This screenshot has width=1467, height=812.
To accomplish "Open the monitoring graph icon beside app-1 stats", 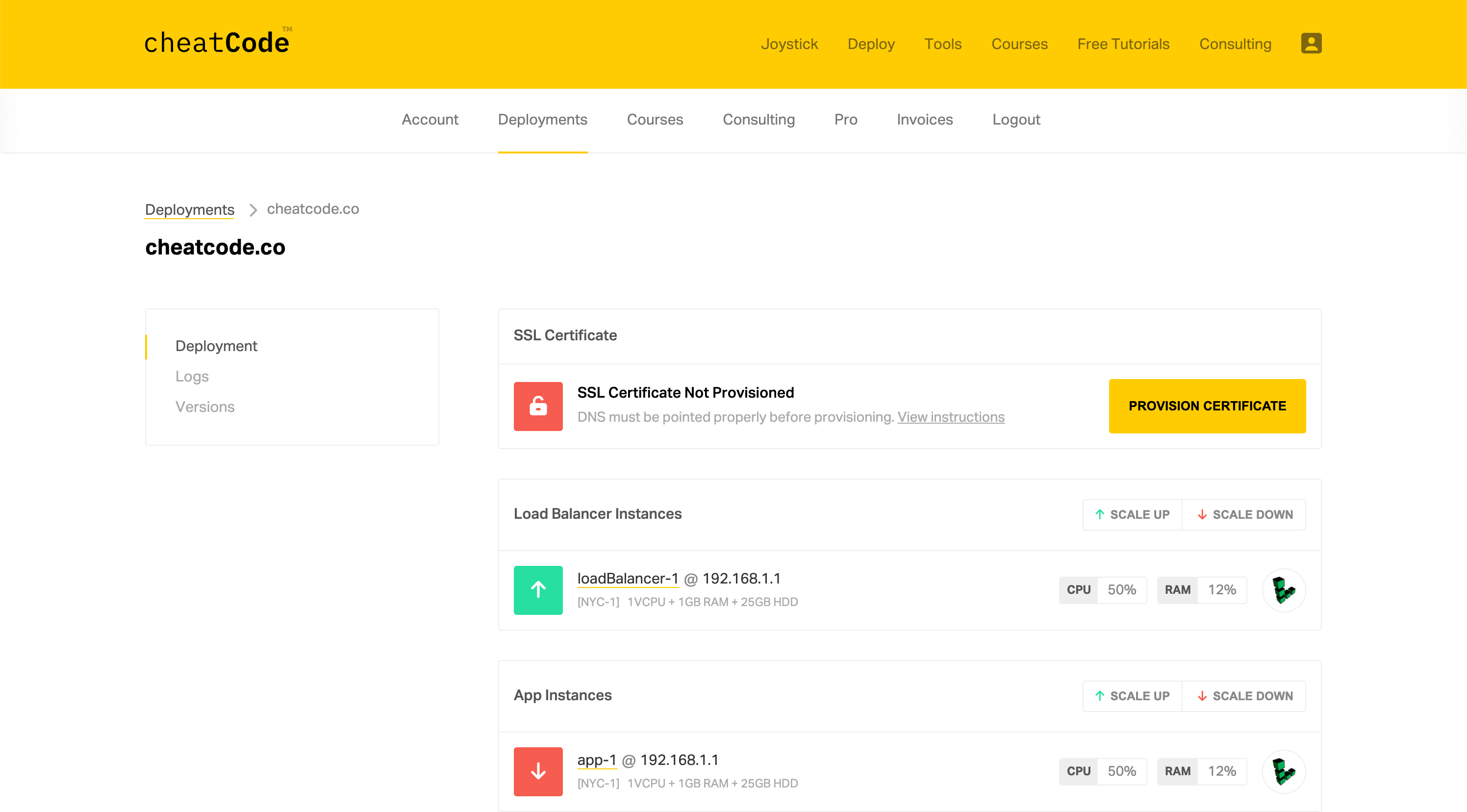I will coord(1284,771).
